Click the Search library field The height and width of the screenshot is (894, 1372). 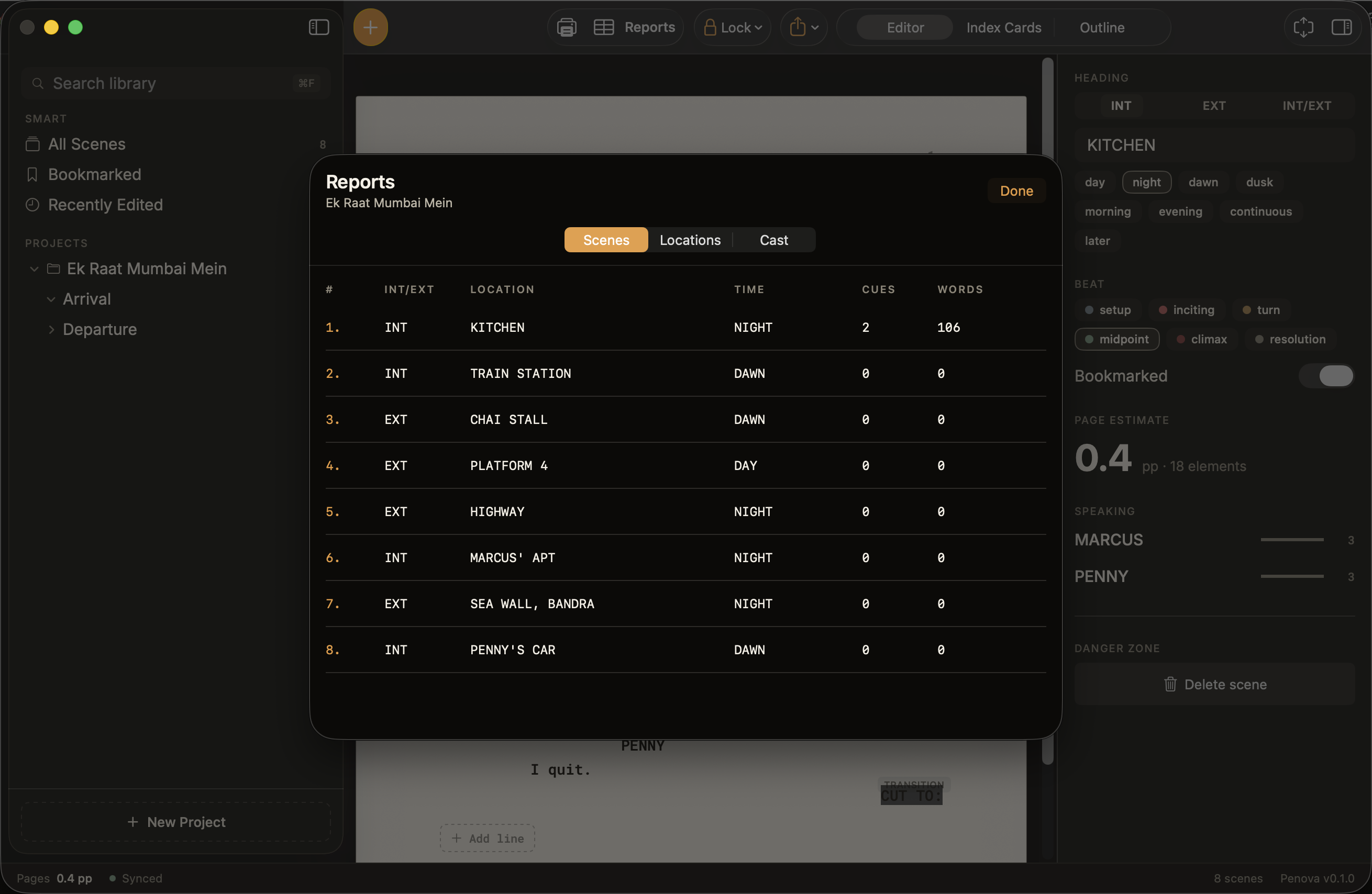(175, 84)
